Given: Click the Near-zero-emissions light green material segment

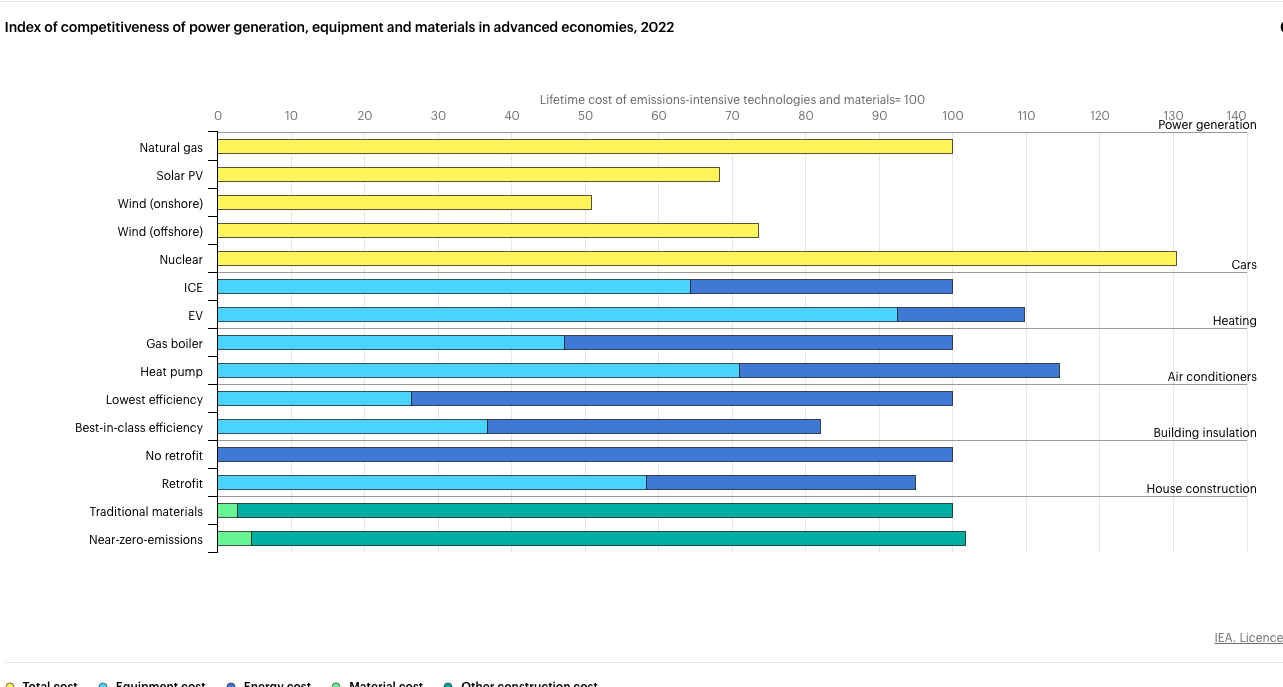Looking at the screenshot, I should click(x=234, y=539).
